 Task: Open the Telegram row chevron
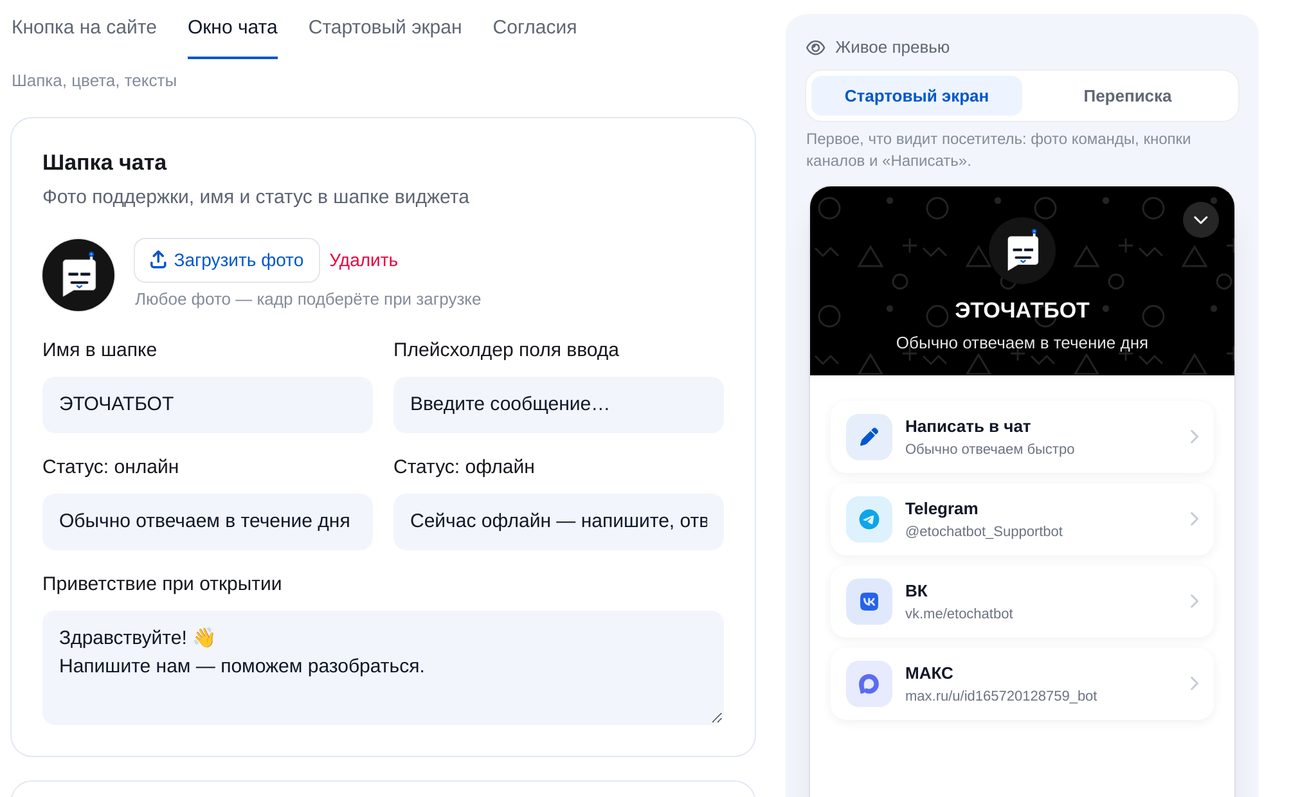click(1194, 520)
